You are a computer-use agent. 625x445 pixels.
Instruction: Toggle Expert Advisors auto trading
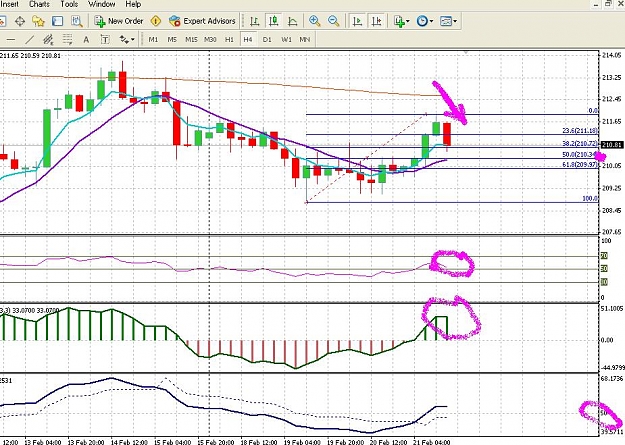(202, 21)
